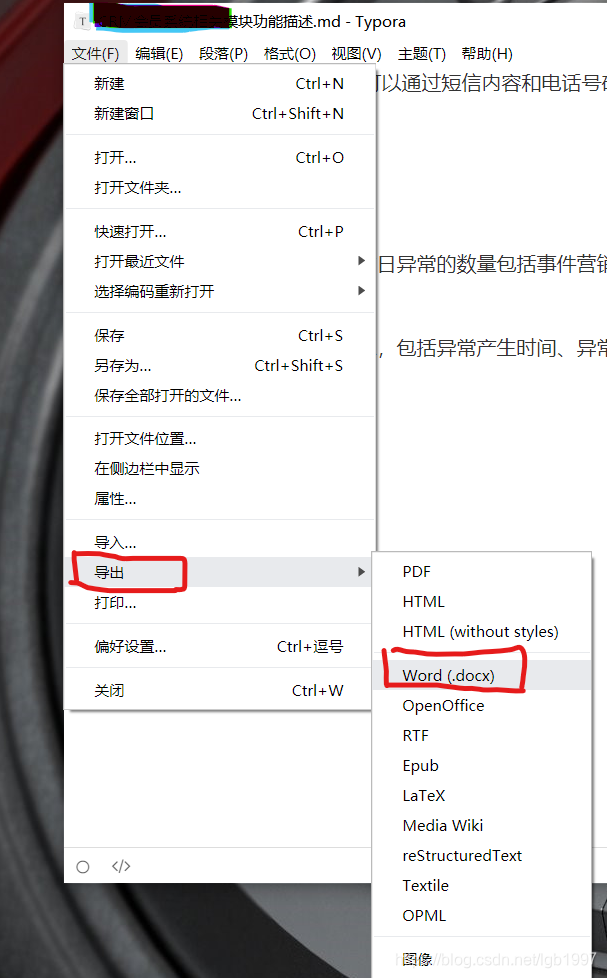Expand the 选择编码重新打开 submenu arrow
The height and width of the screenshot is (978, 607).
(361, 291)
